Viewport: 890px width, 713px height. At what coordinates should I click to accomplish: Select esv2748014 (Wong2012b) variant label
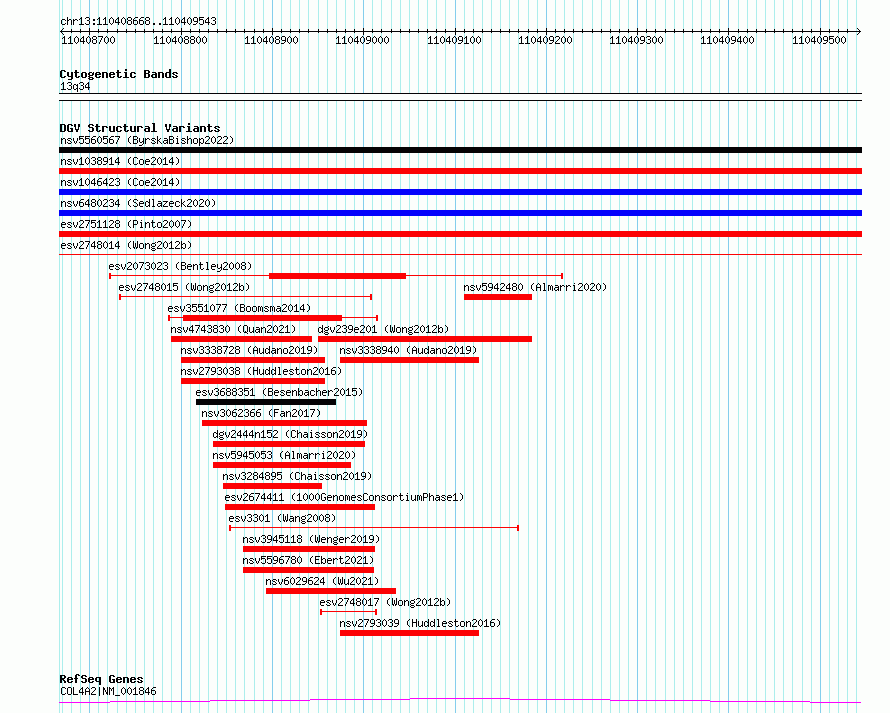(x=126, y=245)
